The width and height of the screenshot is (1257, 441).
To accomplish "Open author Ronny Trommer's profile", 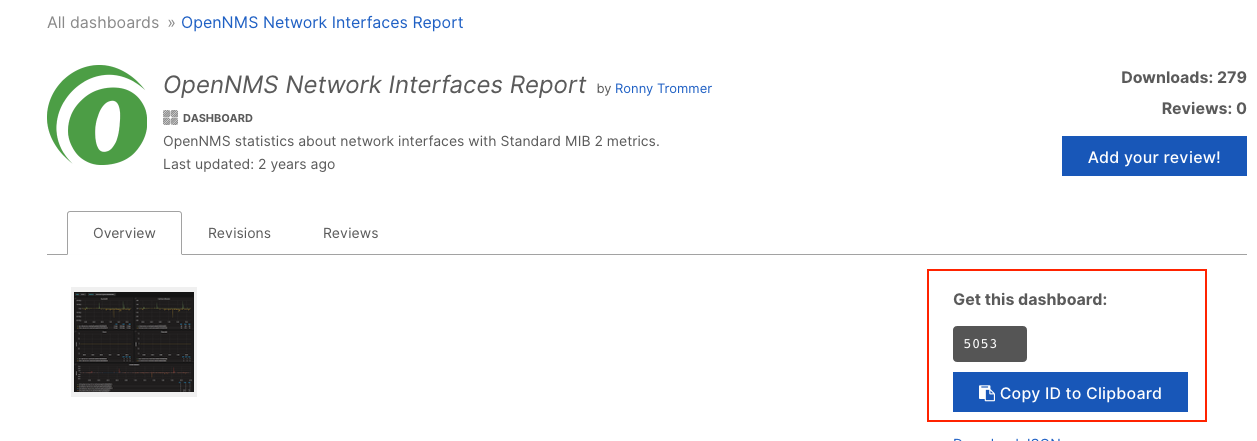I will click(663, 88).
